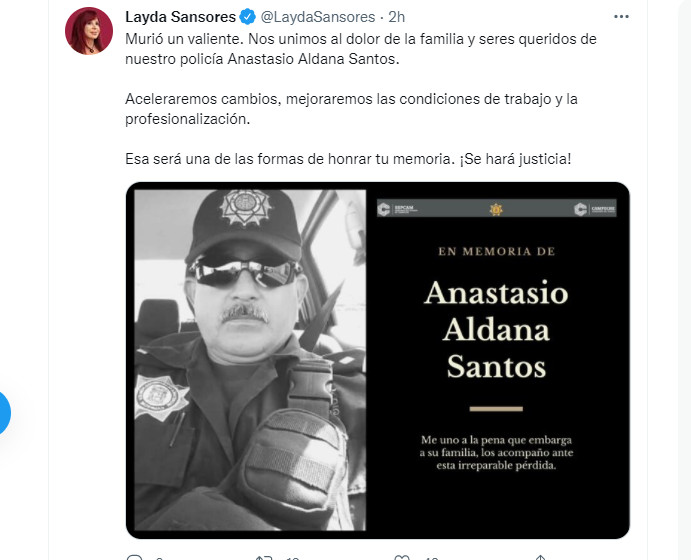691x560 pixels.
Task: Click the SEPCAM logo in the memorial image
Action: [398, 208]
